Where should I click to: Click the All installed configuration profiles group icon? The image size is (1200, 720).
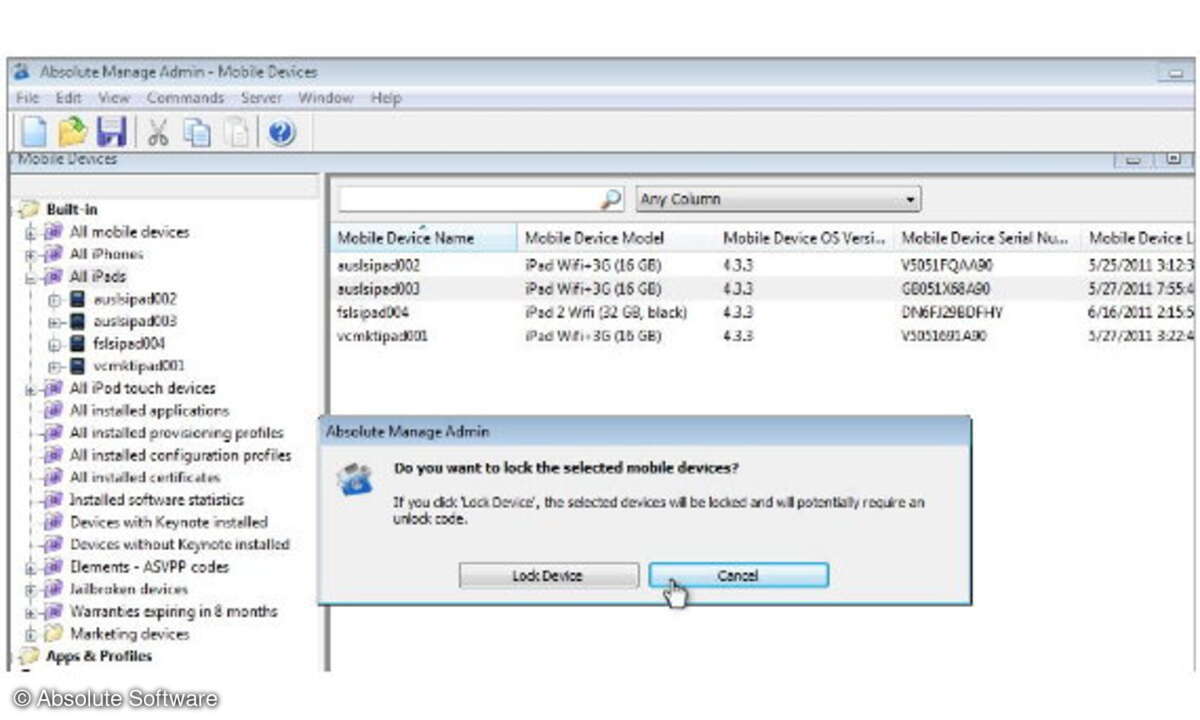[x=55, y=455]
